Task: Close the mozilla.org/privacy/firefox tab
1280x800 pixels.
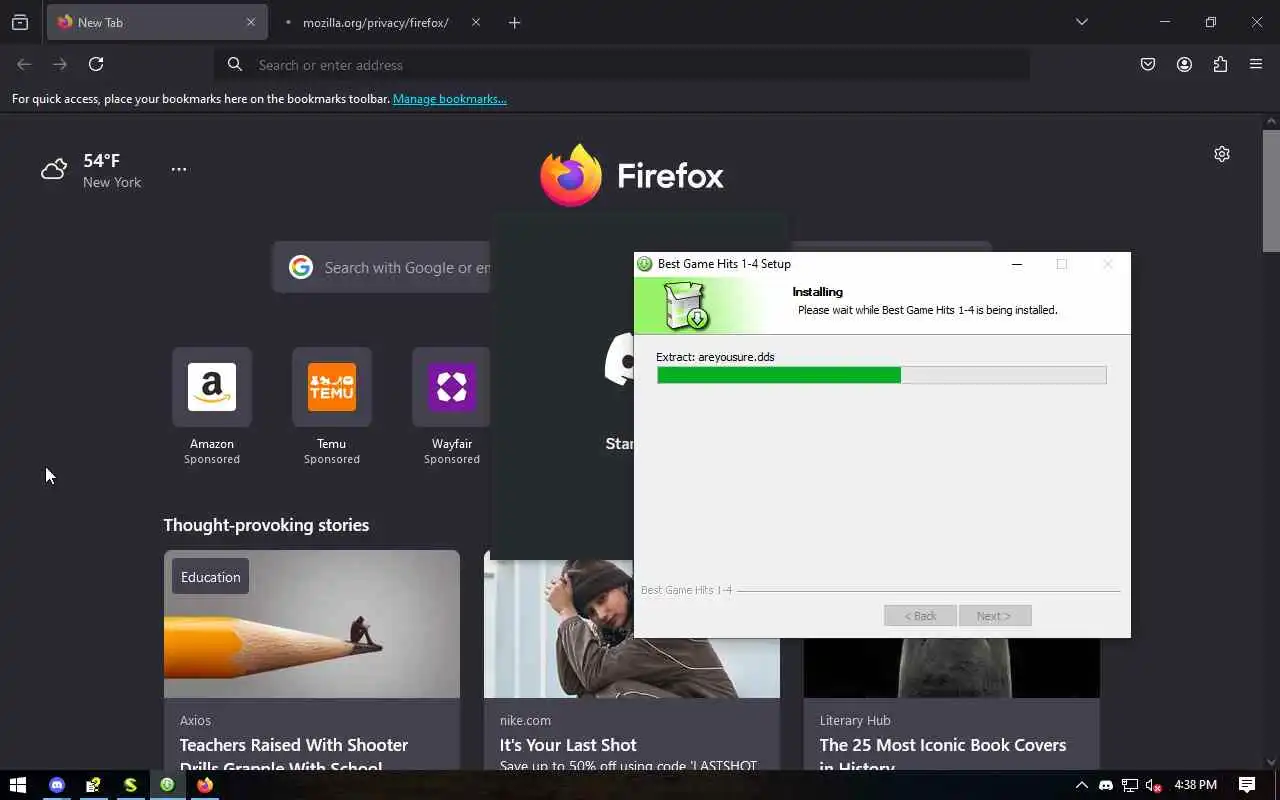Action: pos(476,22)
